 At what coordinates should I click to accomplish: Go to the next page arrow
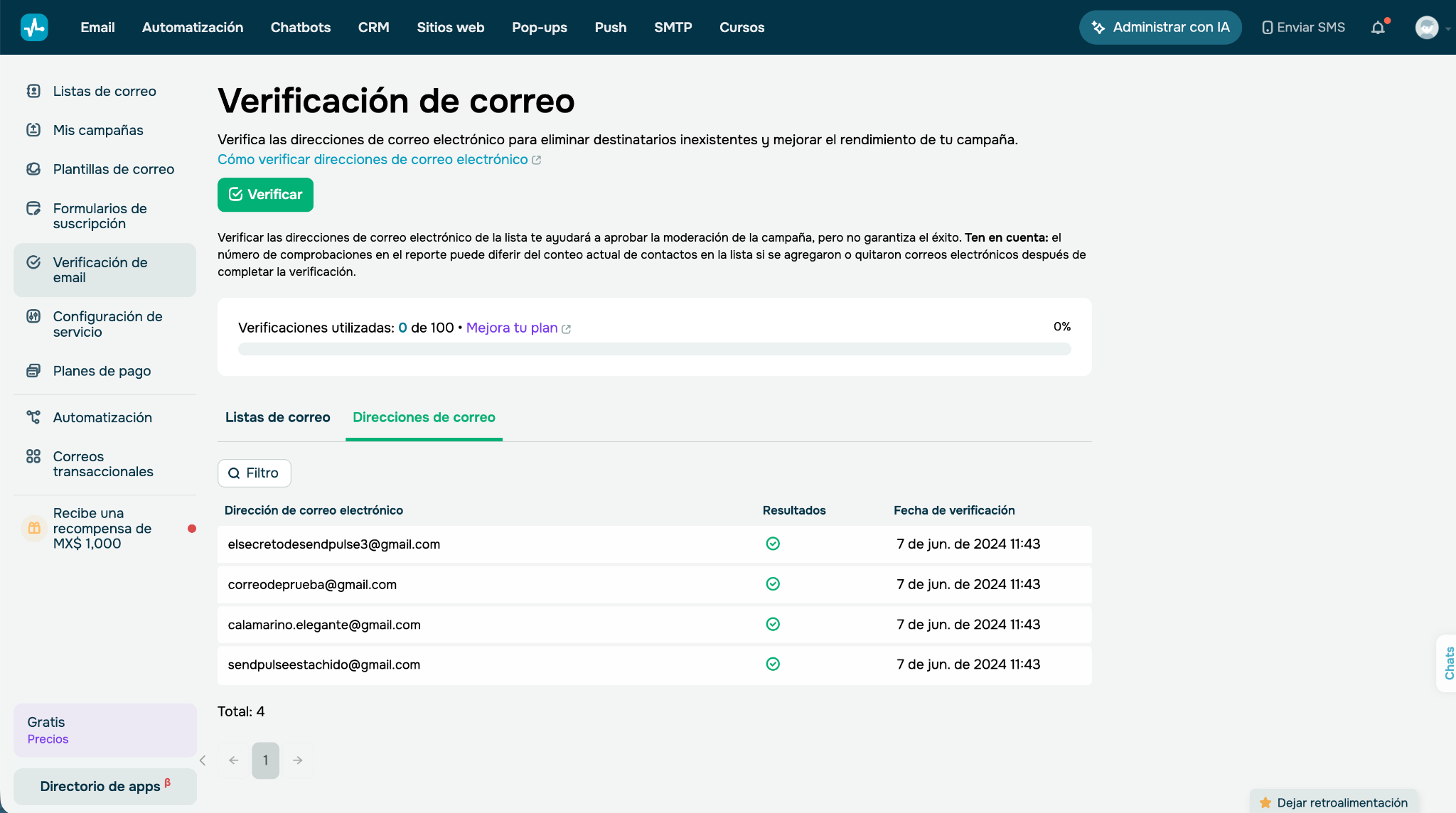[x=298, y=760]
